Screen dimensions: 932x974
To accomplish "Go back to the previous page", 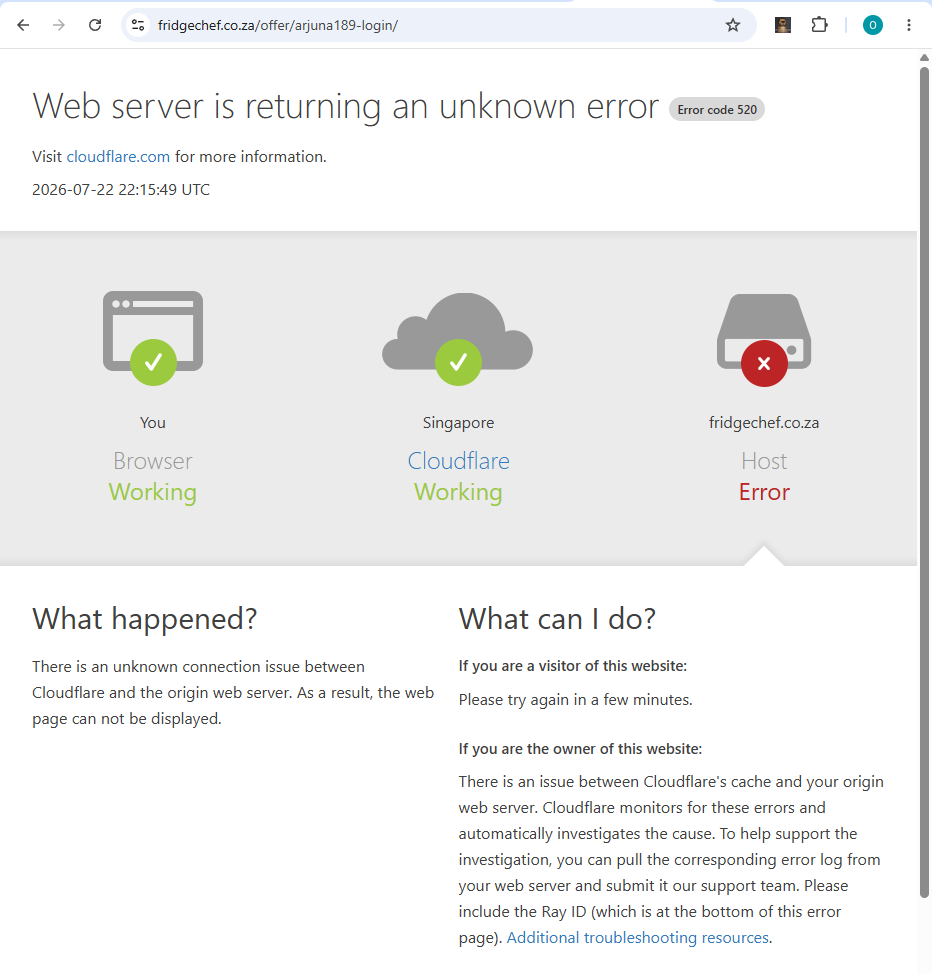I will (x=23, y=25).
